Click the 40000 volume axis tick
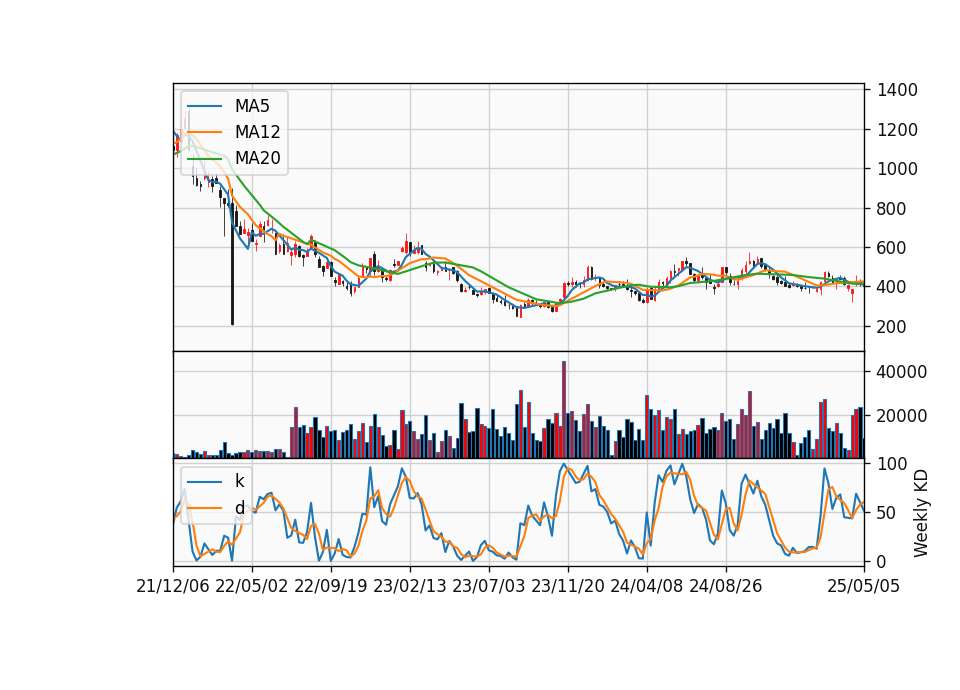This screenshot has width=960, height=690. tap(902, 372)
